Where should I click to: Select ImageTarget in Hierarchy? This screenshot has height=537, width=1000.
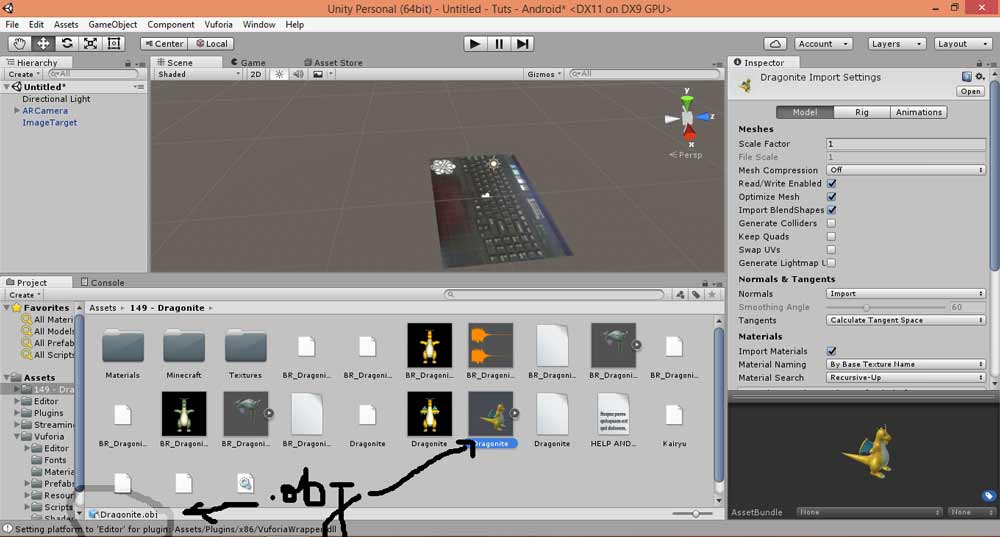point(49,122)
